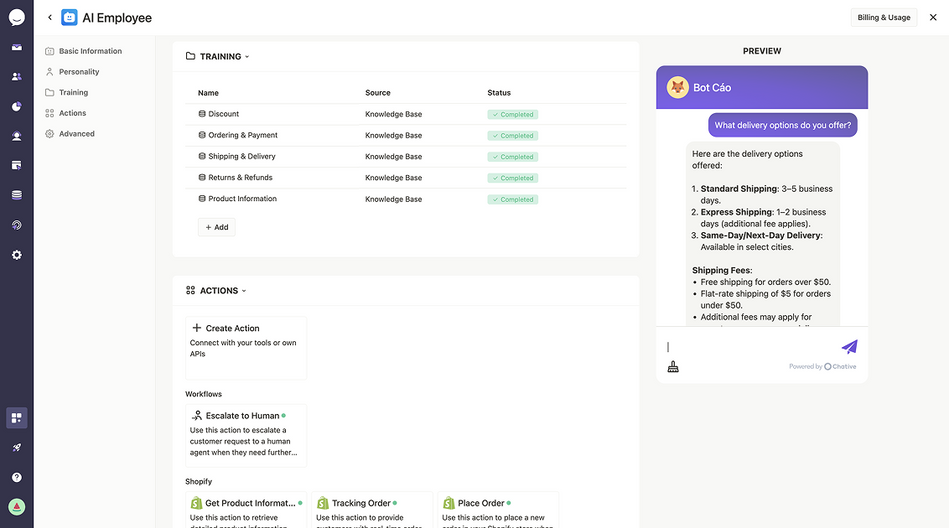Screen dimensions: 949x528
Task: Click the Create Action card
Action: click(246, 348)
